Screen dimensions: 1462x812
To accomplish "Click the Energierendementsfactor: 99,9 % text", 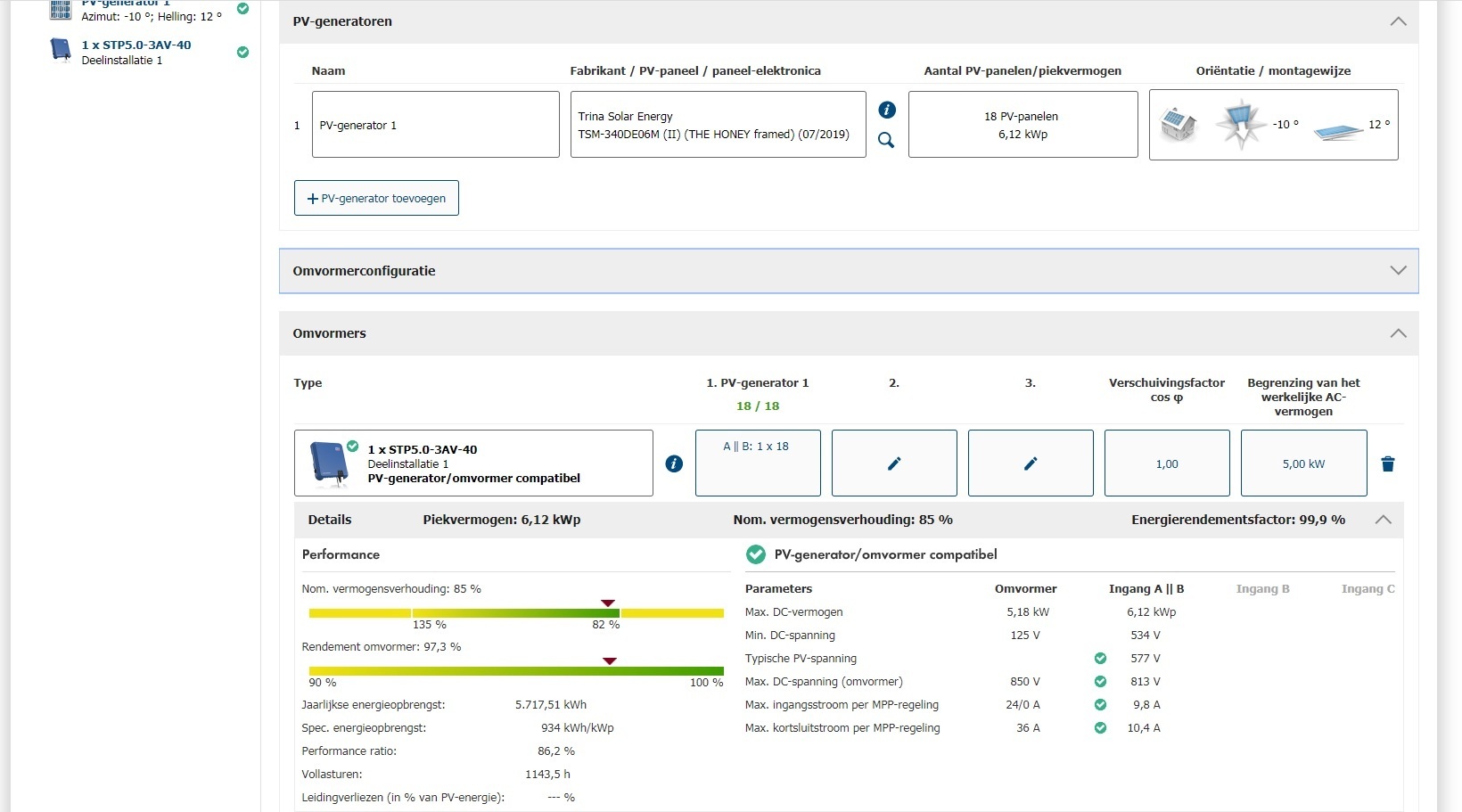I will (x=1238, y=520).
